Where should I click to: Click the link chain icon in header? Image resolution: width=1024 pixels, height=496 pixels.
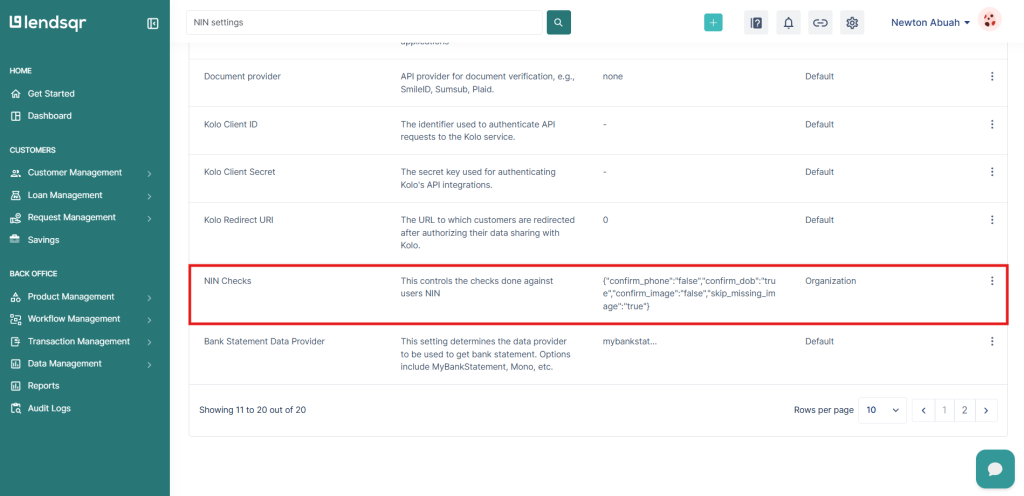820,23
